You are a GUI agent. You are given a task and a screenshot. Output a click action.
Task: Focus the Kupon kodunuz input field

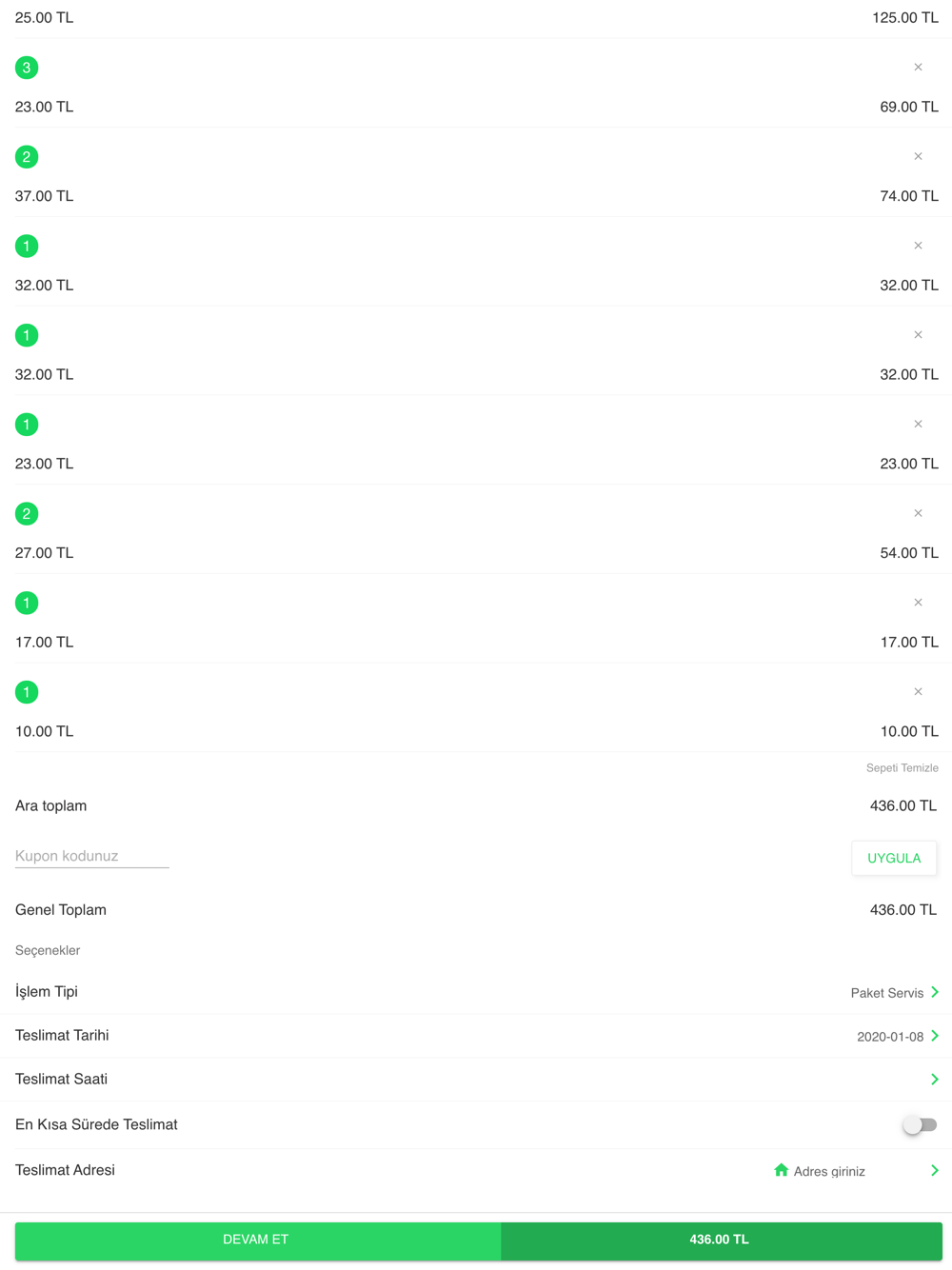[x=92, y=856]
